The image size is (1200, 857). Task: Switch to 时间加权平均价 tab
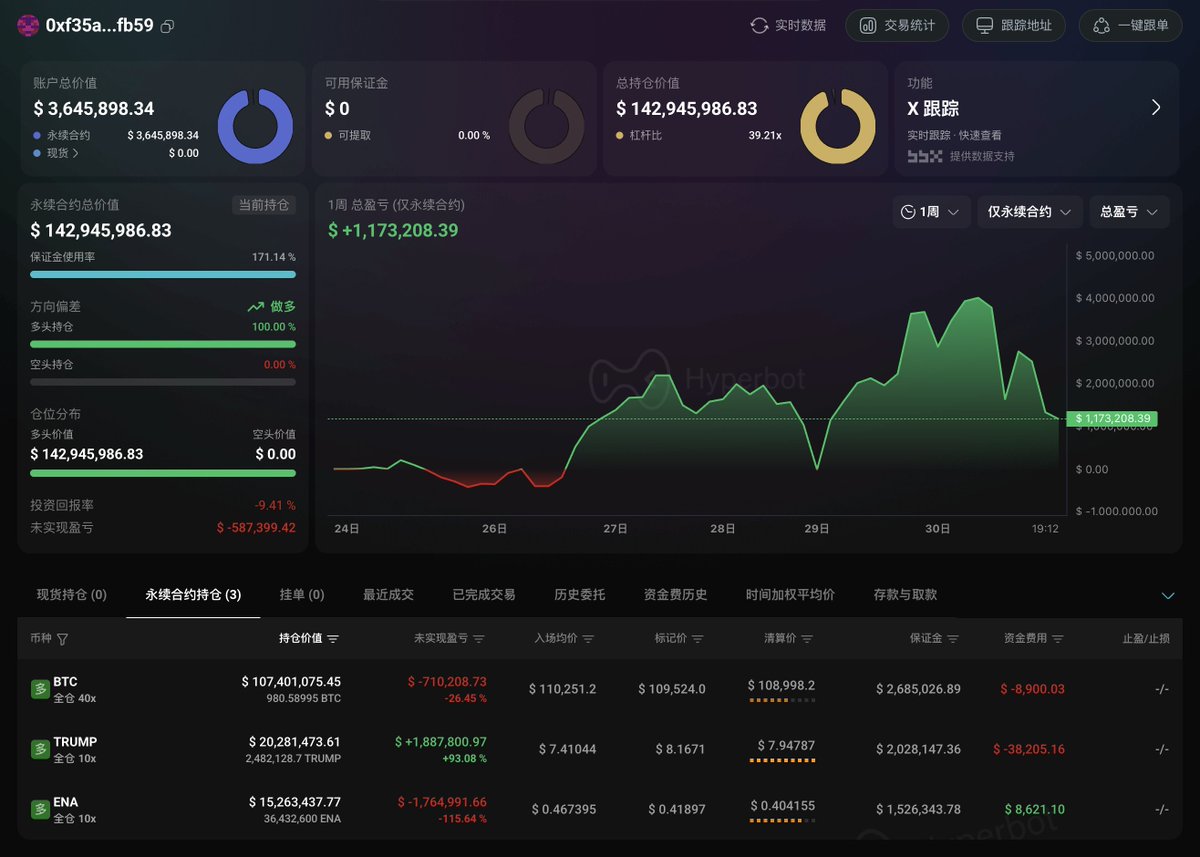[790, 595]
